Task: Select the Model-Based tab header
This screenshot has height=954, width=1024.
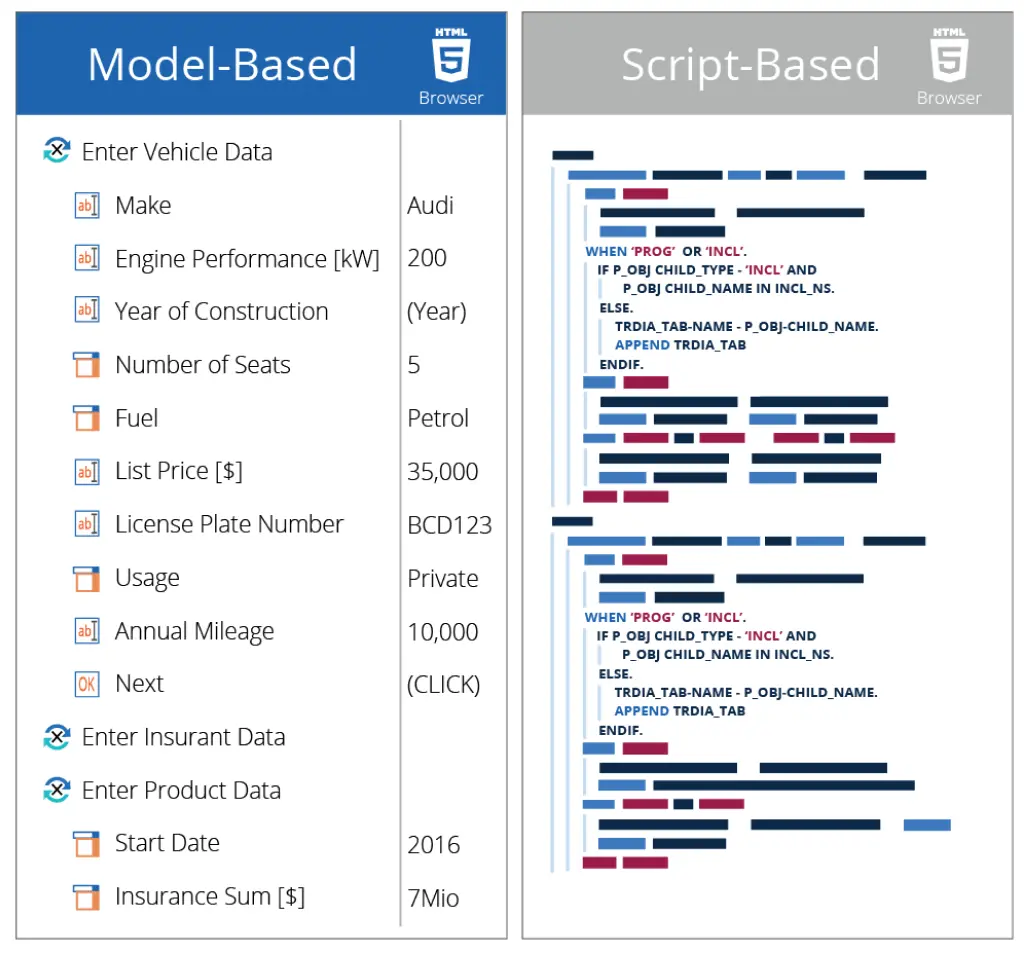Action: (x=222, y=65)
